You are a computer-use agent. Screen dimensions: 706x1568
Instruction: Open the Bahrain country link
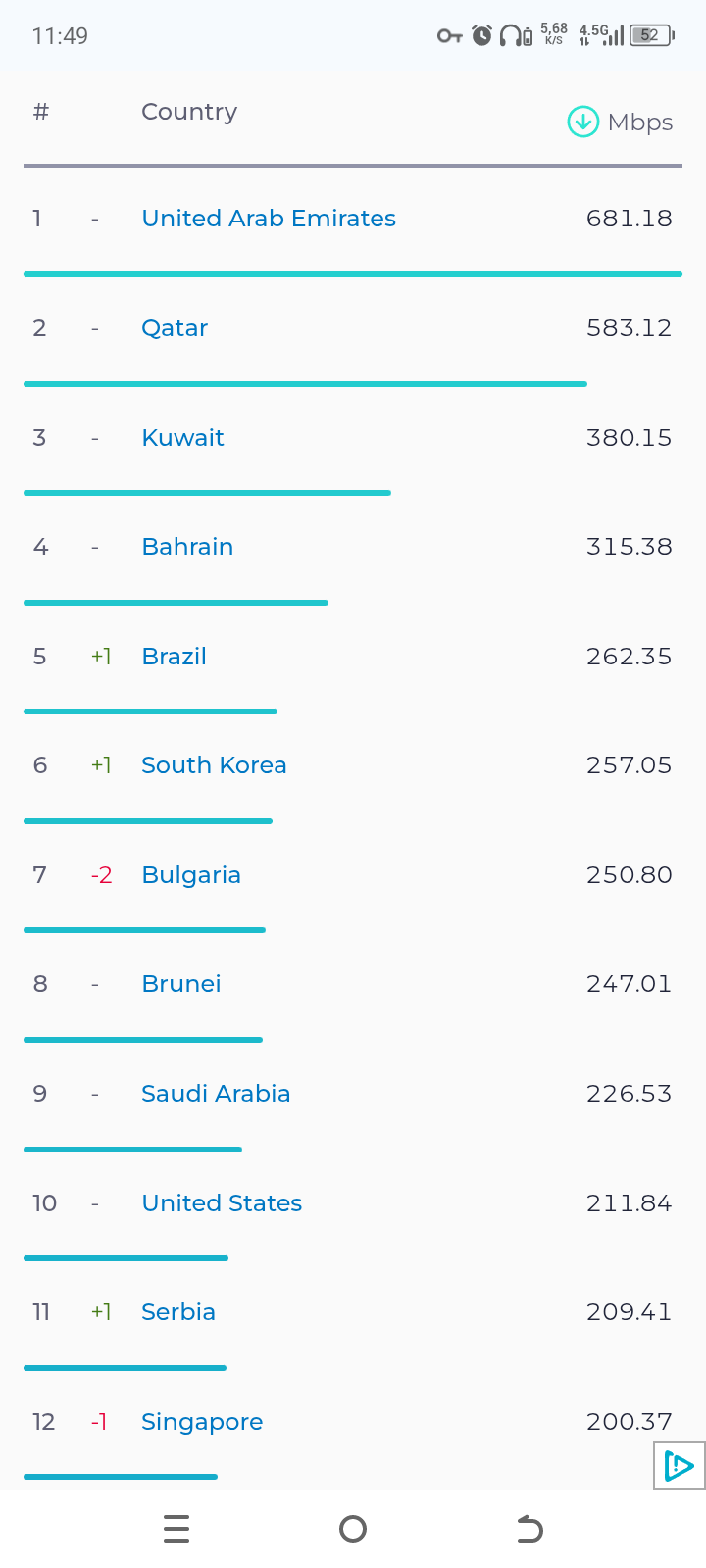pos(187,547)
